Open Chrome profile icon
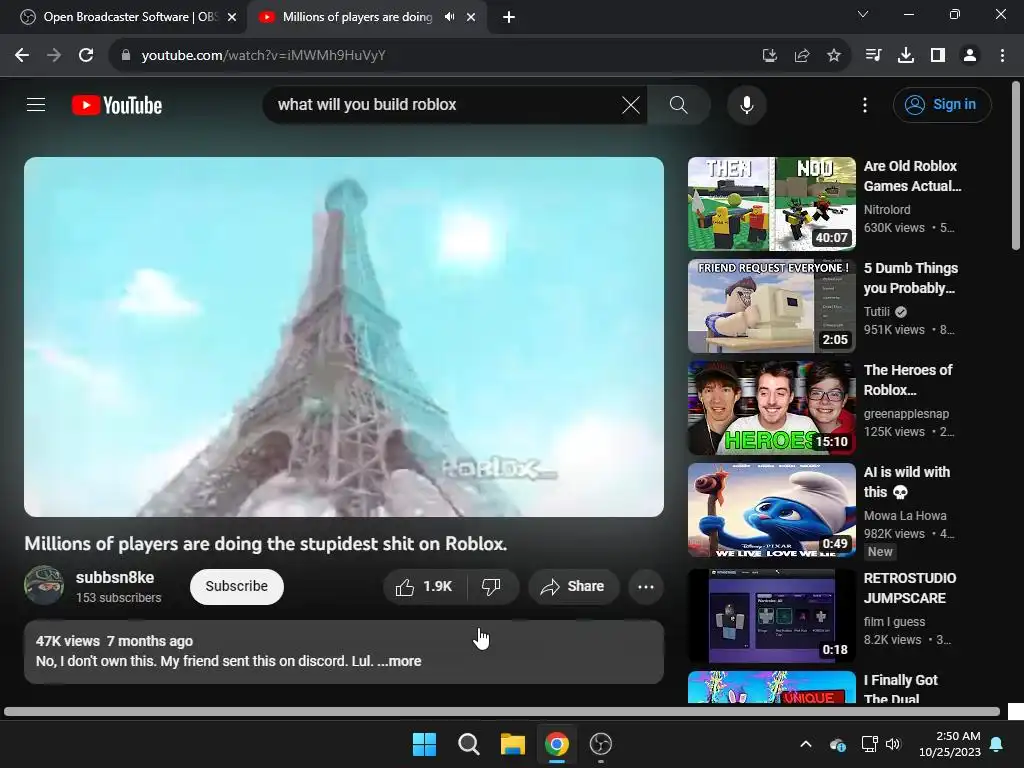The height and width of the screenshot is (768, 1024). (x=970, y=56)
